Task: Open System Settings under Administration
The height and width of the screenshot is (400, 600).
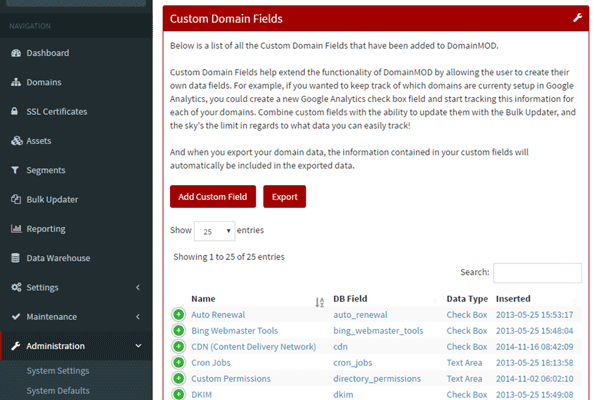Action: [60, 373]
